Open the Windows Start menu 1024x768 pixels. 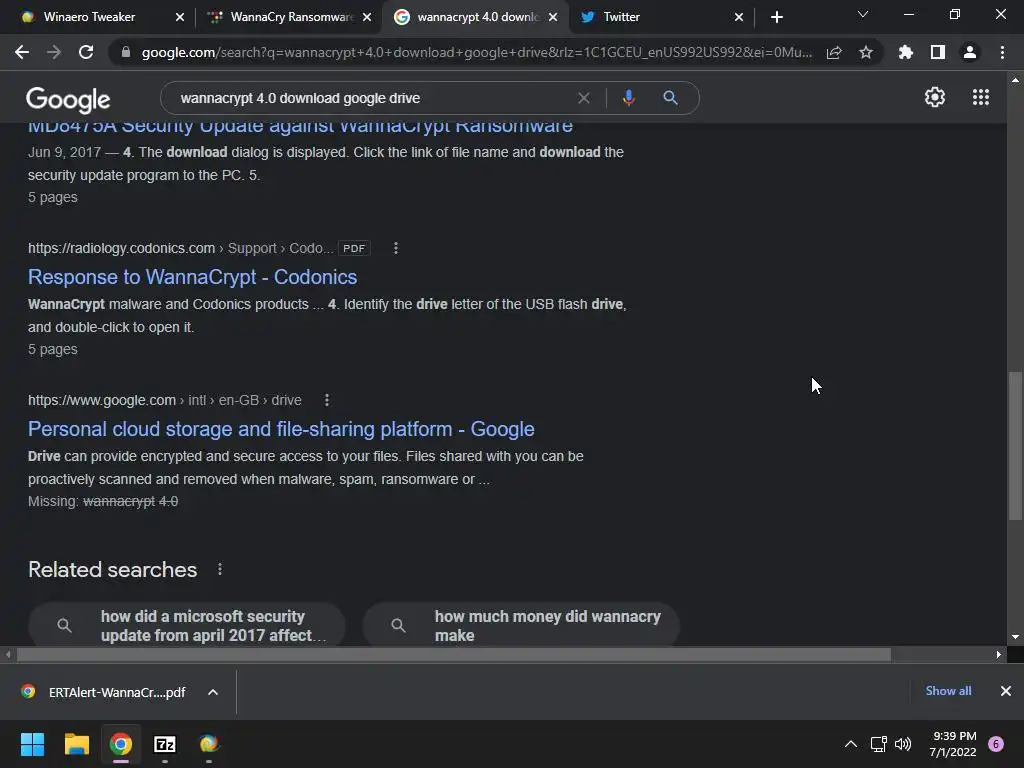point(32,744)
